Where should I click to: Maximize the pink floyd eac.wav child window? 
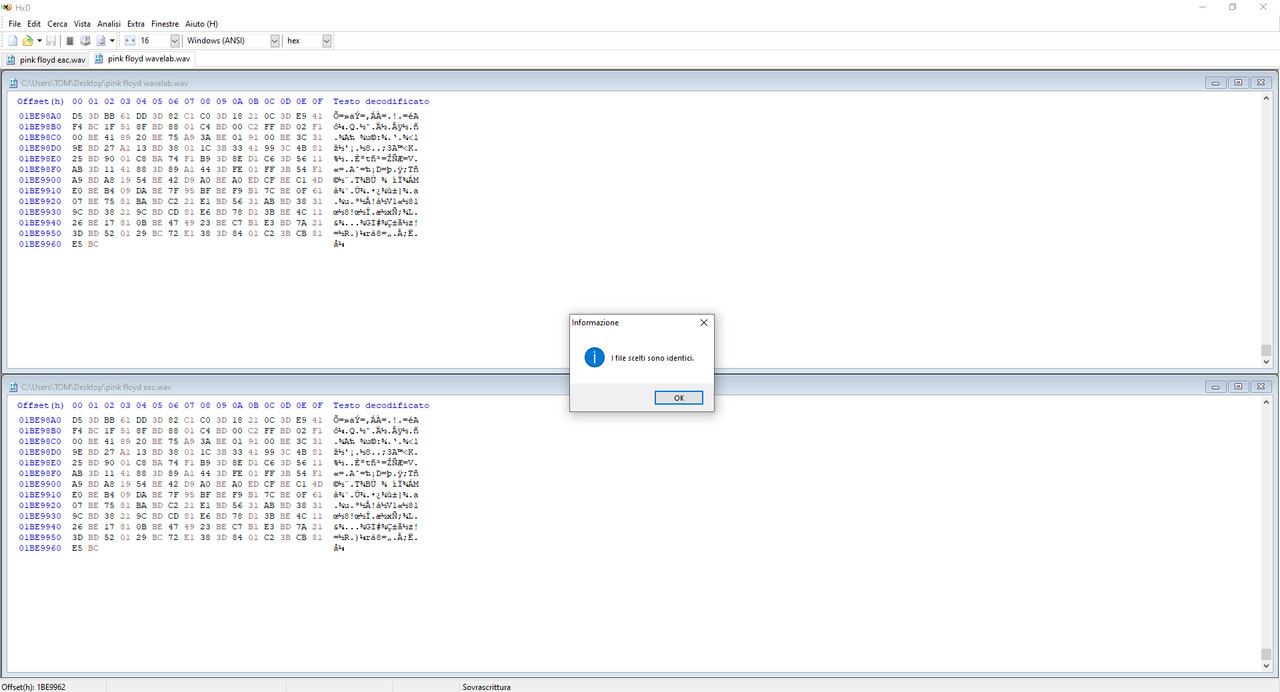pos(1238,386)
